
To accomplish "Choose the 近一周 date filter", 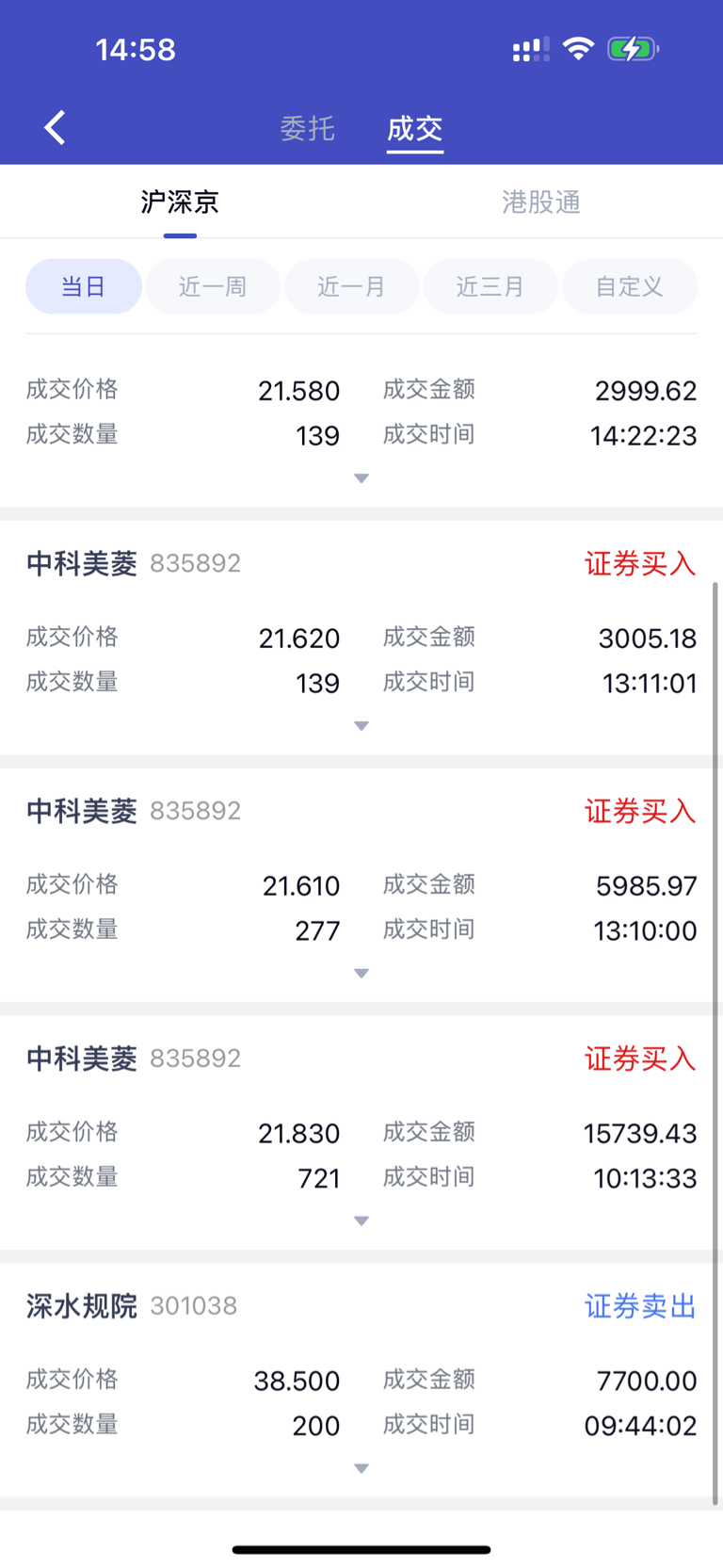I will (x=213, y=286).
